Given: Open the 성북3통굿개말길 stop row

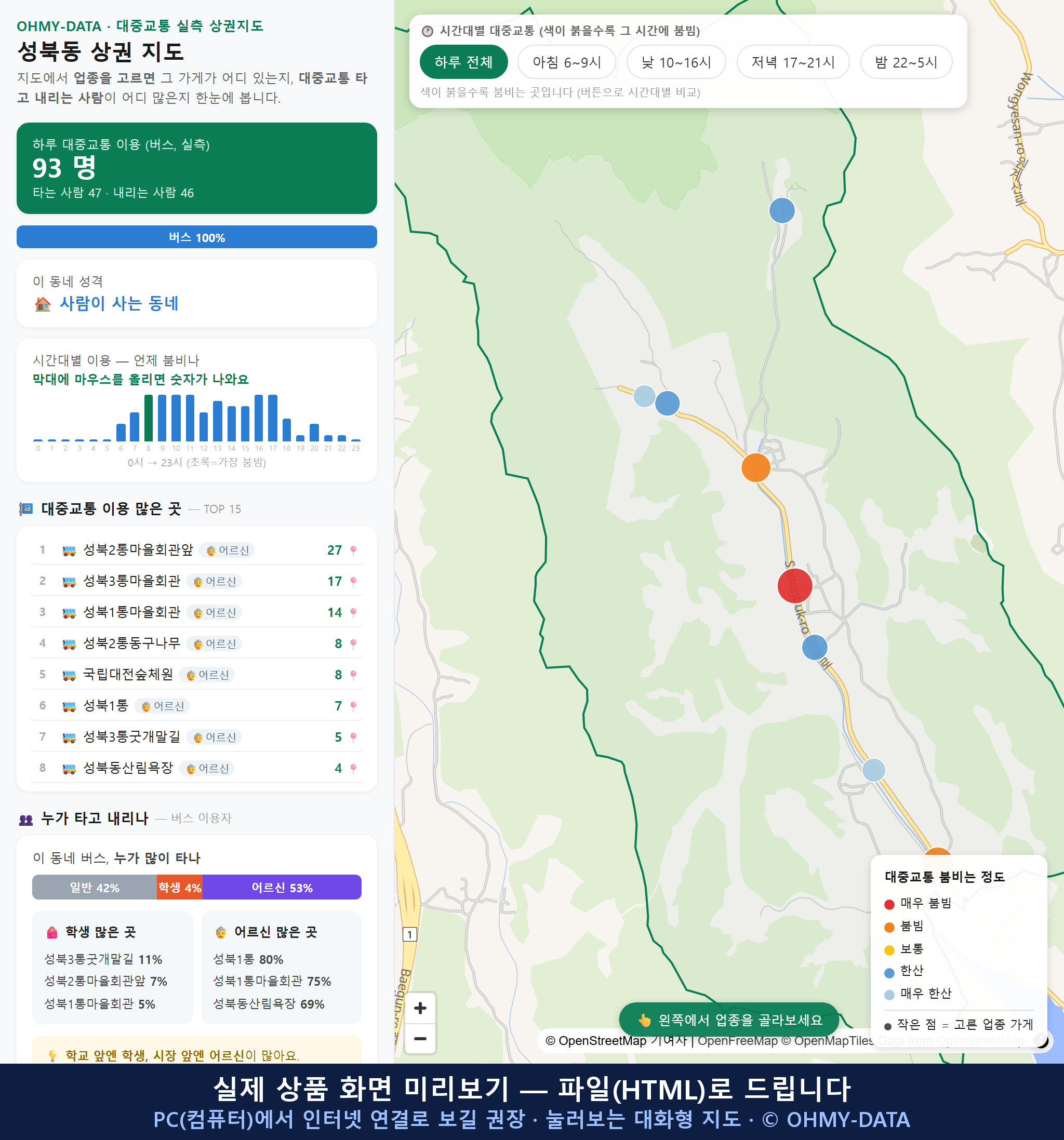Looking at the screenshot, I should point(196,736).
